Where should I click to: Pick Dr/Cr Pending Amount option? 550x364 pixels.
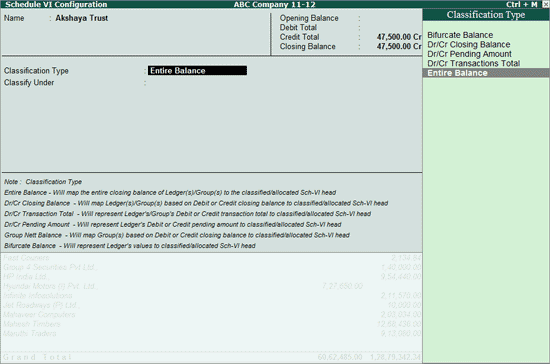[469, 54]
